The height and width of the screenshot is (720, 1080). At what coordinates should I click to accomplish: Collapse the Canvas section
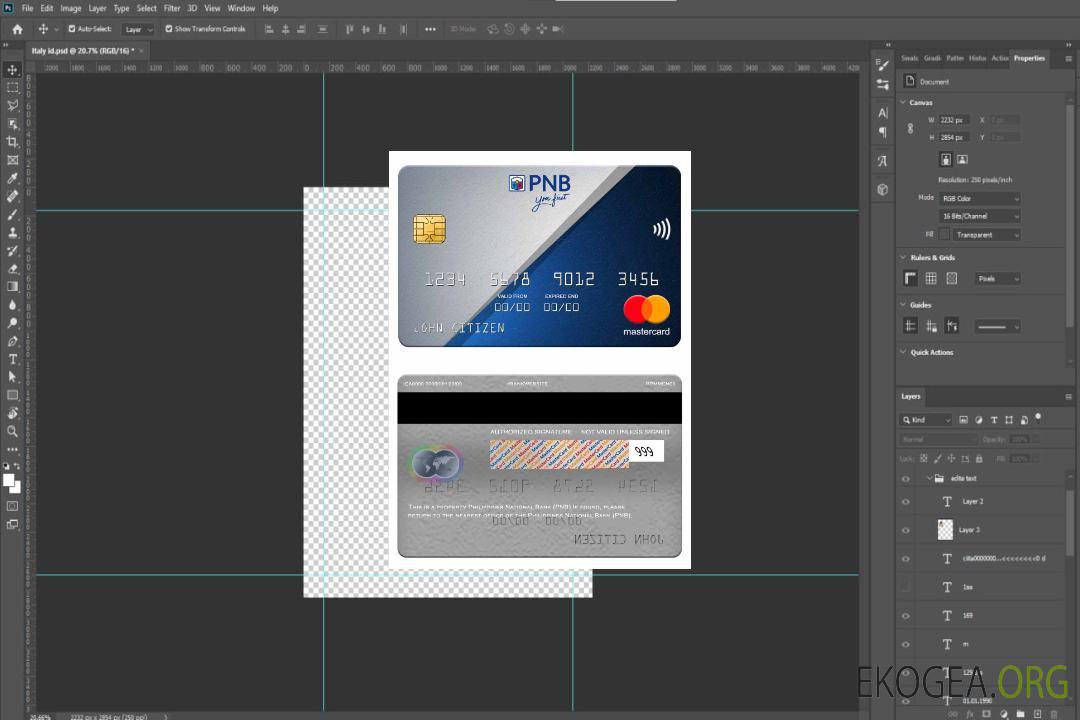coord(903,102)
